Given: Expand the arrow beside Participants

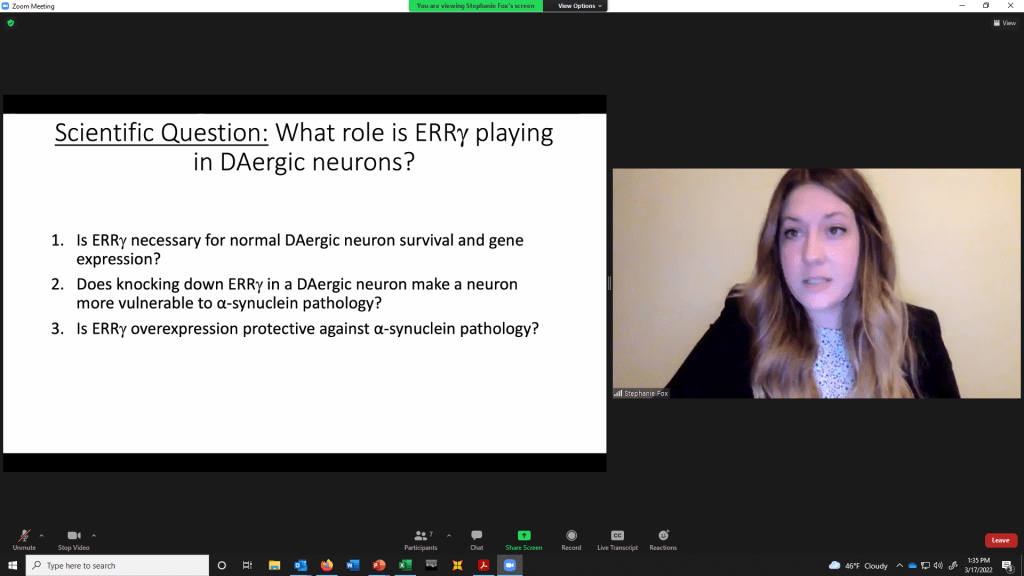Looking at the screenshot, I should 449,535.
